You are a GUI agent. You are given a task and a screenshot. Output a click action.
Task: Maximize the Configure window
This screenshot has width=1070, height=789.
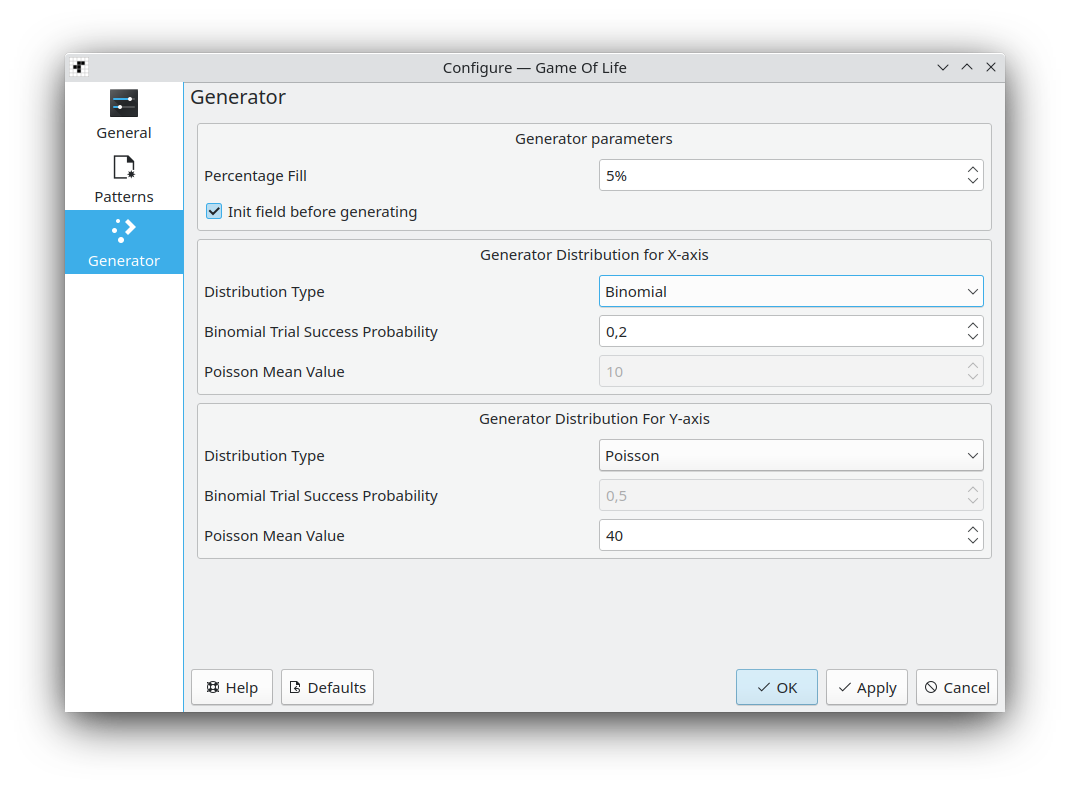pos(967,67)
